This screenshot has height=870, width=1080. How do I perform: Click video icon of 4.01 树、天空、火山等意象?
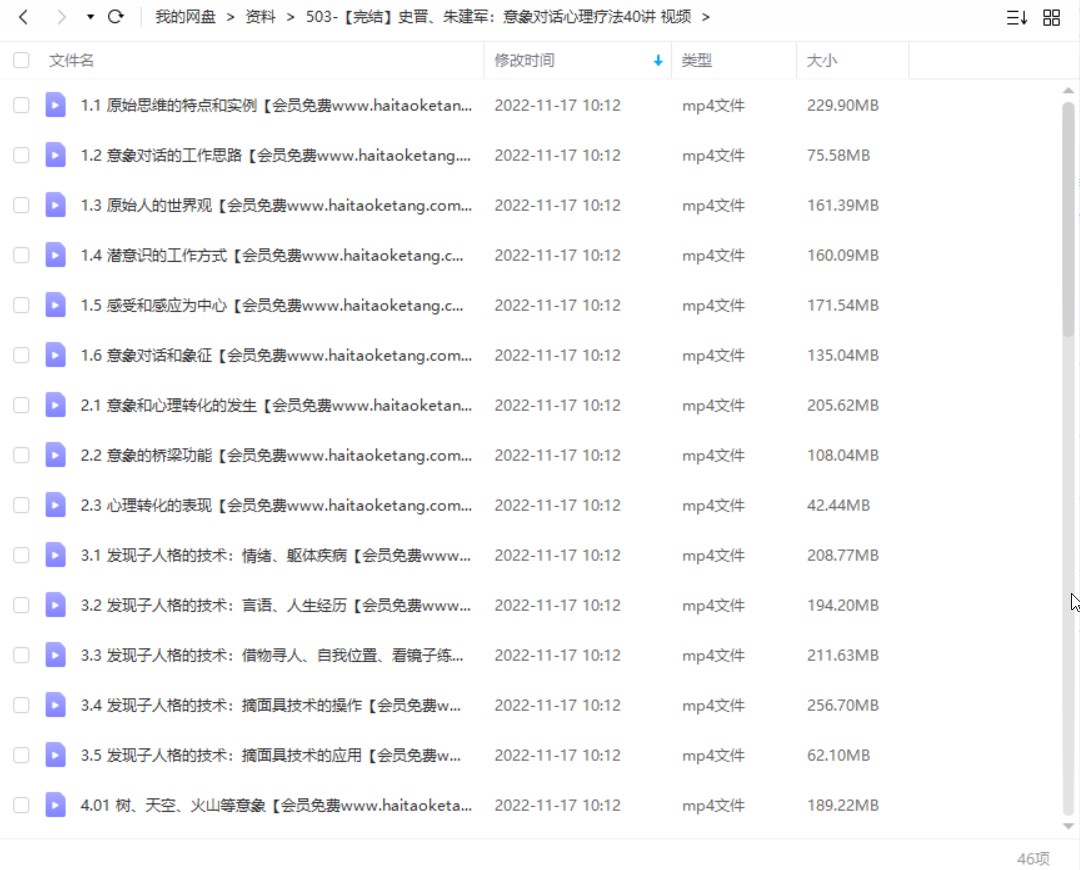(56, 805)
